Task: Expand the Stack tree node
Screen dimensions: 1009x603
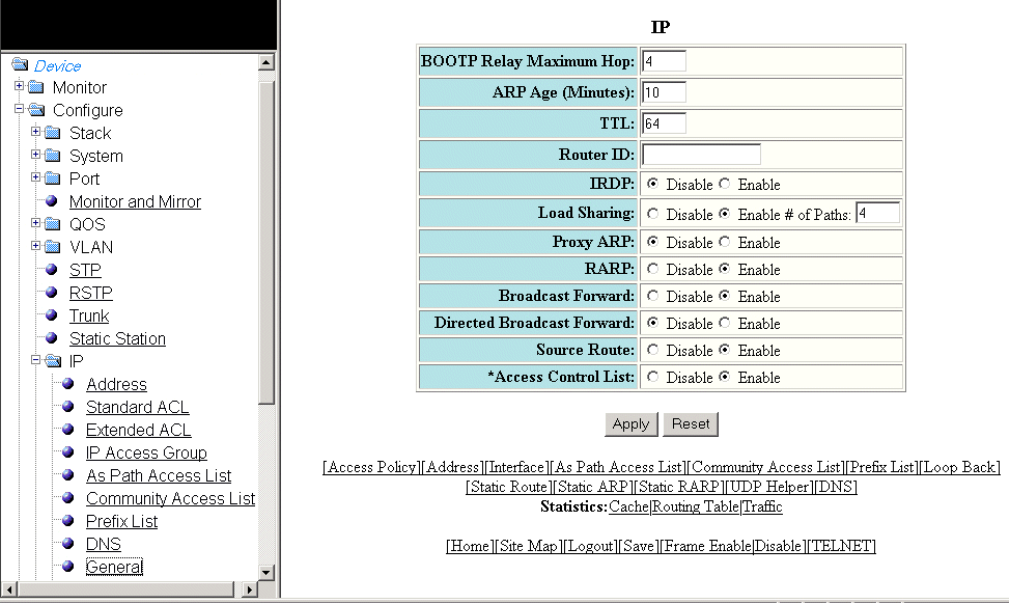Action: point(36,131)
